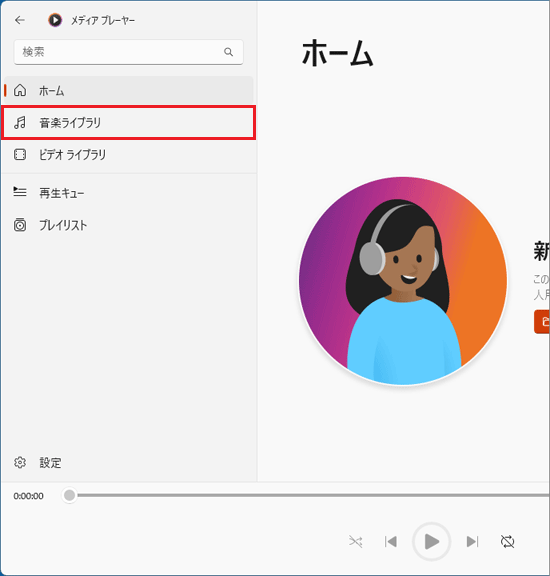
Task: Focus the 検索 search field
Action: click(x=128, y=52)
